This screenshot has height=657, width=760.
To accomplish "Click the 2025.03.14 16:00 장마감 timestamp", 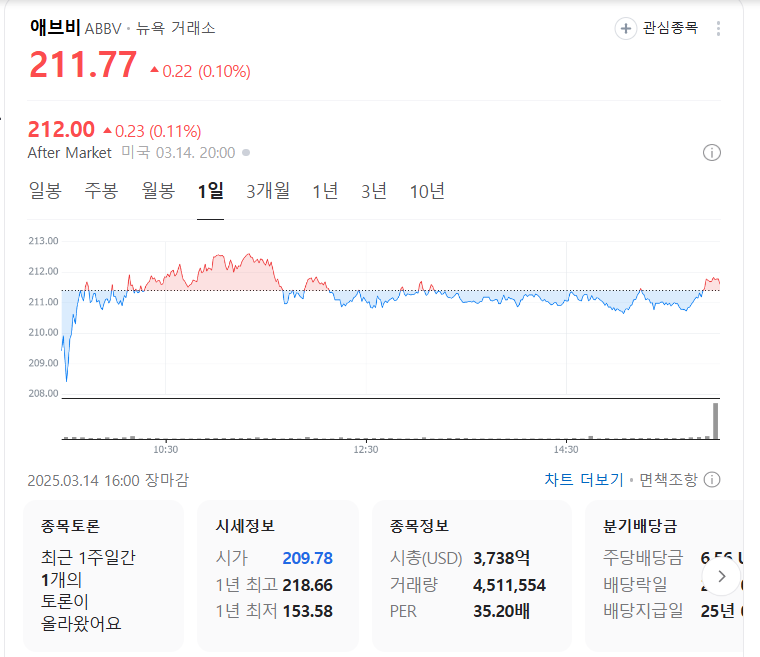I will [x=108, y=481].
